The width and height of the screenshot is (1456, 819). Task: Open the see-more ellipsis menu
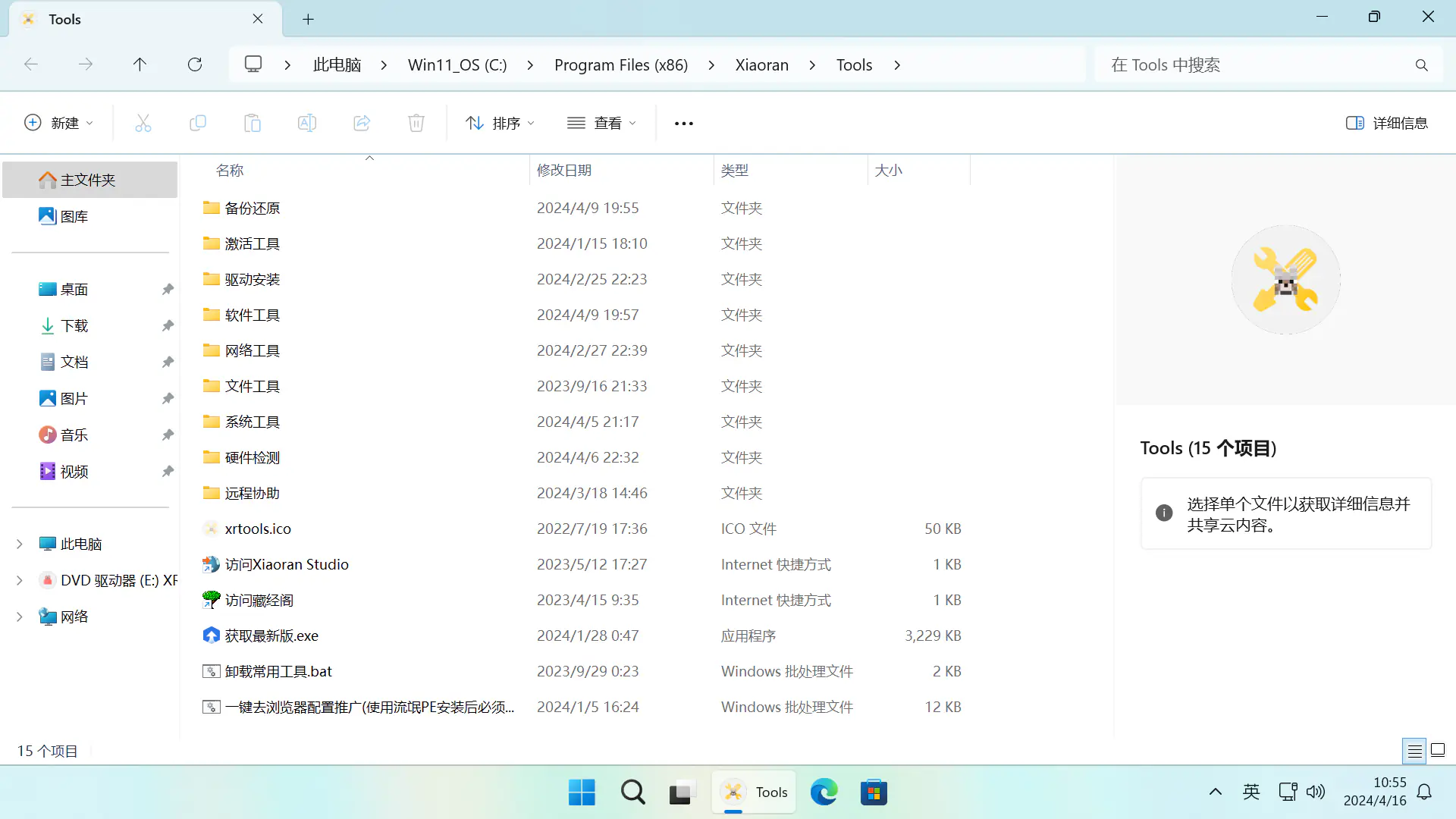(x=683, y=123)
